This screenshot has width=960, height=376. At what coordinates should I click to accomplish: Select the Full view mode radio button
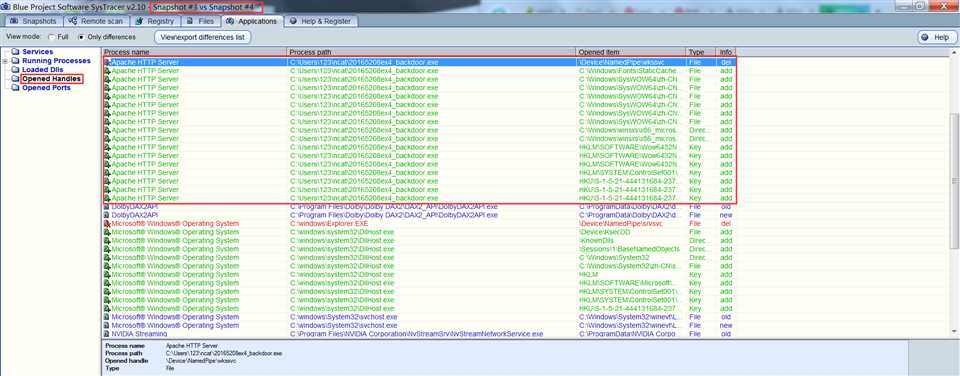pyautogui.click(x=52, y=37)
